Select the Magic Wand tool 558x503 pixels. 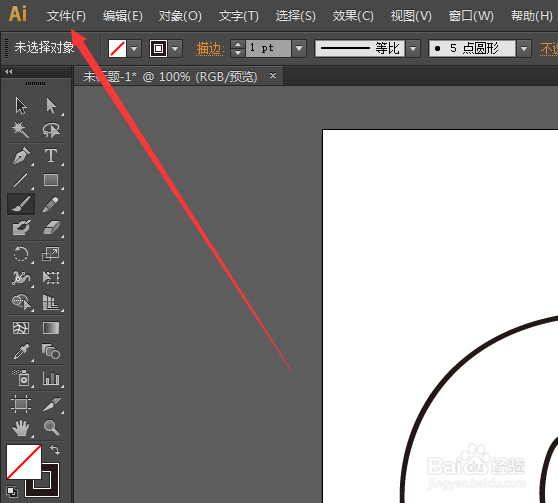coord(21,130)
